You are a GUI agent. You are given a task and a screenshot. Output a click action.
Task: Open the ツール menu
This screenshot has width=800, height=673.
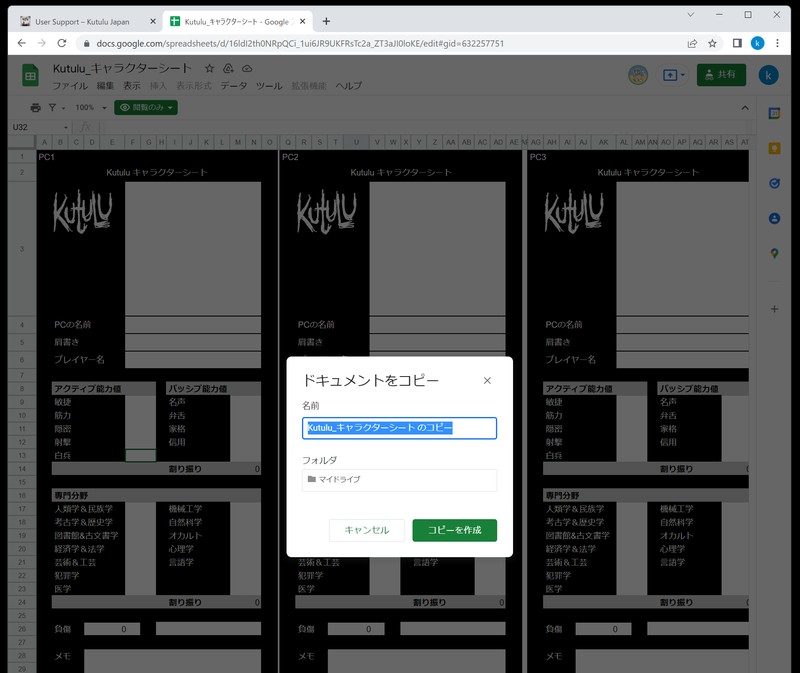[269, 86]
